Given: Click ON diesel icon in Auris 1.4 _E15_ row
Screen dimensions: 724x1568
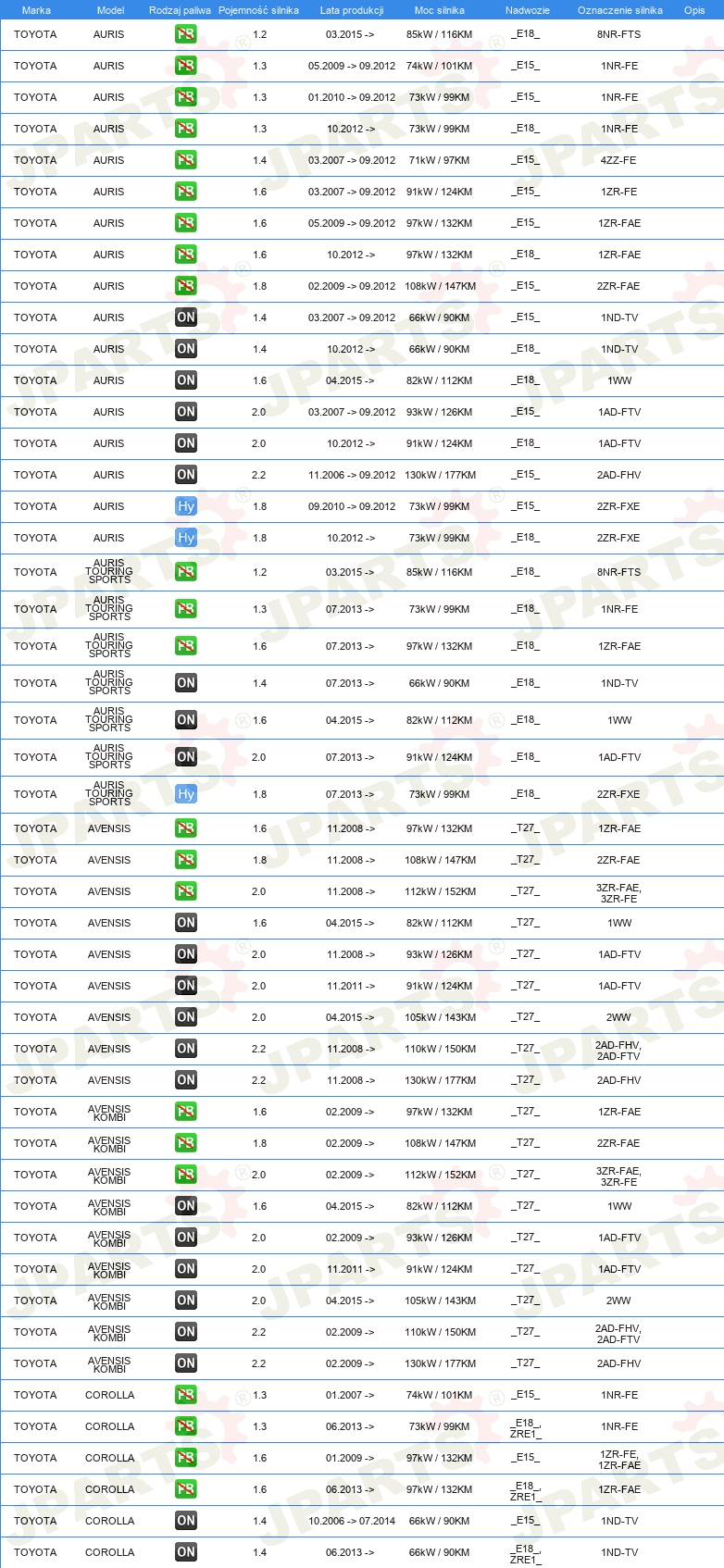Looking at the screenshot, I should pos(186,317).
